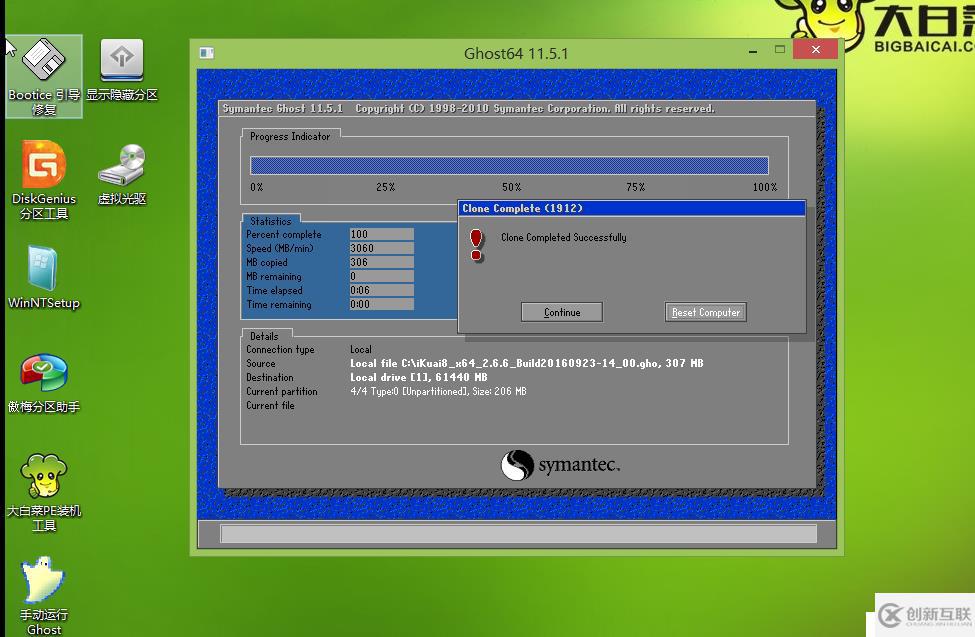Launch the 大白菜PE装机工具 icon
This screenshot has width=975, height=637.
pos(44,493)
